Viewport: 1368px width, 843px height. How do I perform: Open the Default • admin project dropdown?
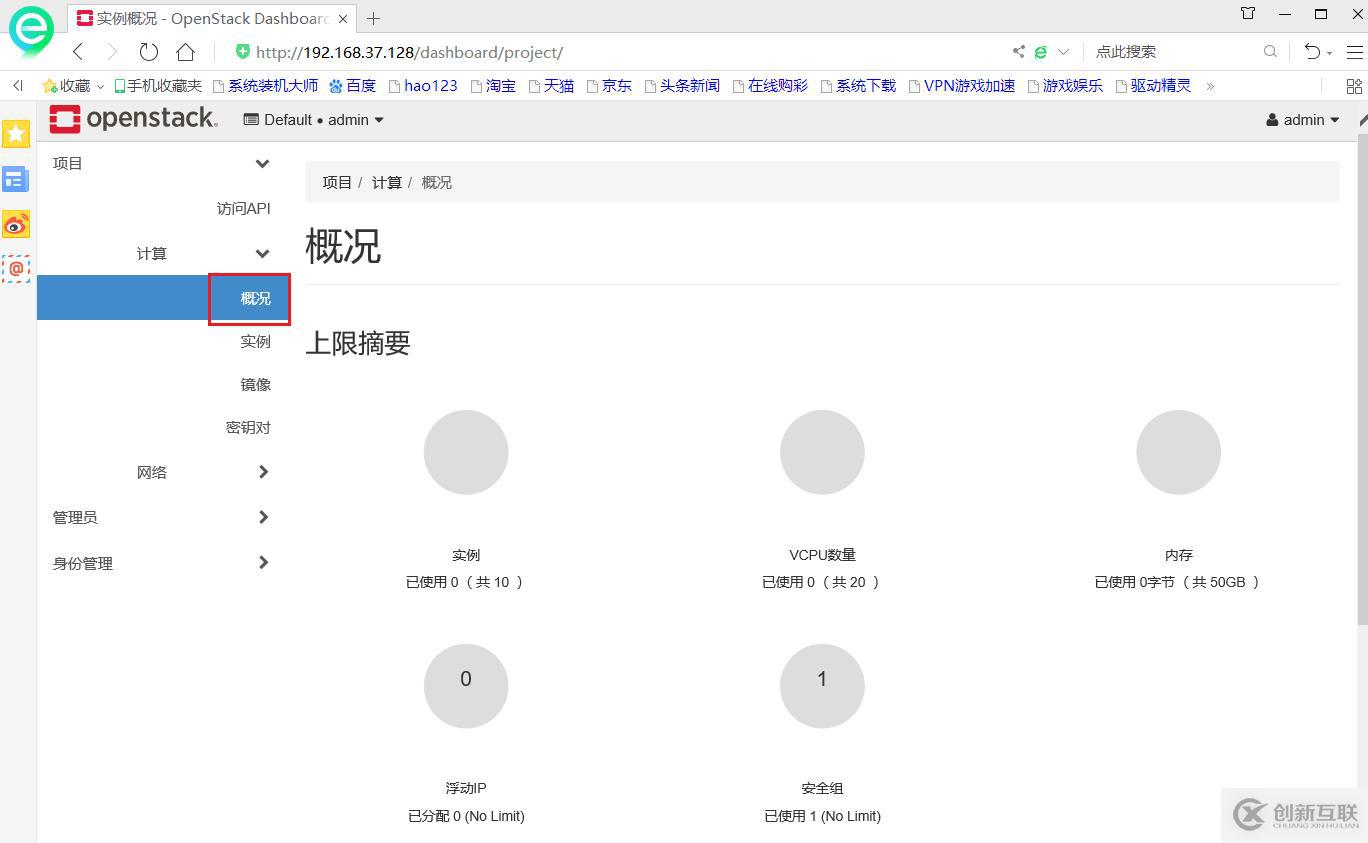314,120
